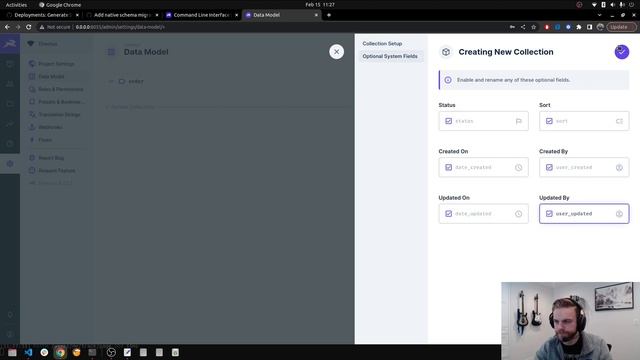Edit the status field name input

(484, 121)
